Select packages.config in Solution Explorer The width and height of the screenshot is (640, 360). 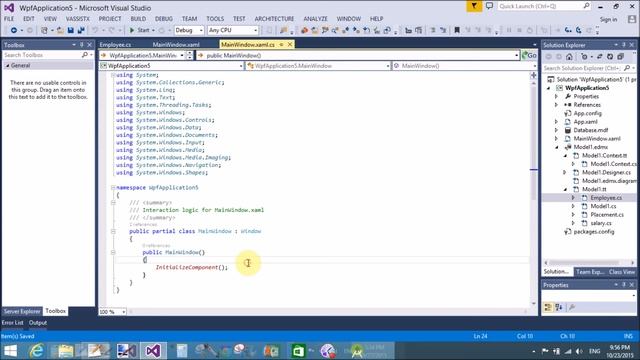pos(593,231)
